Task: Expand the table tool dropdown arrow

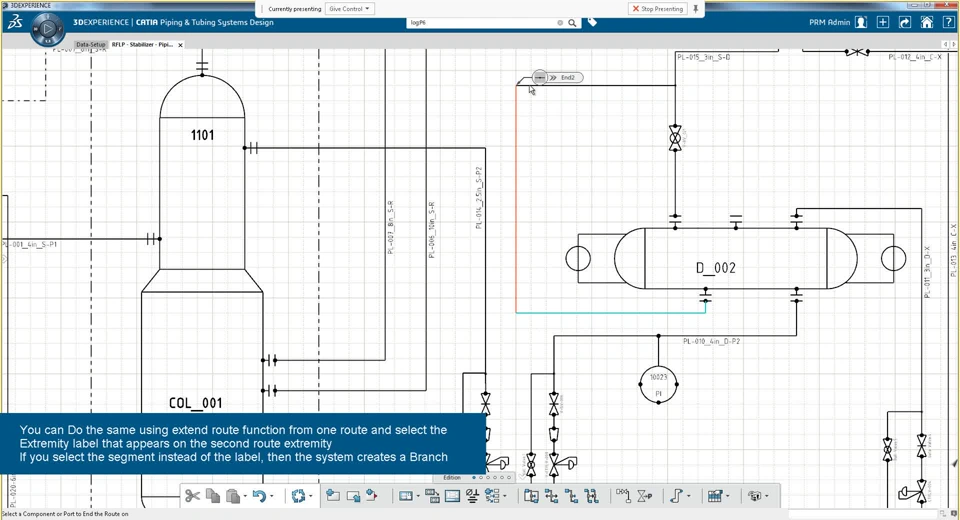Action: (727, 496)
